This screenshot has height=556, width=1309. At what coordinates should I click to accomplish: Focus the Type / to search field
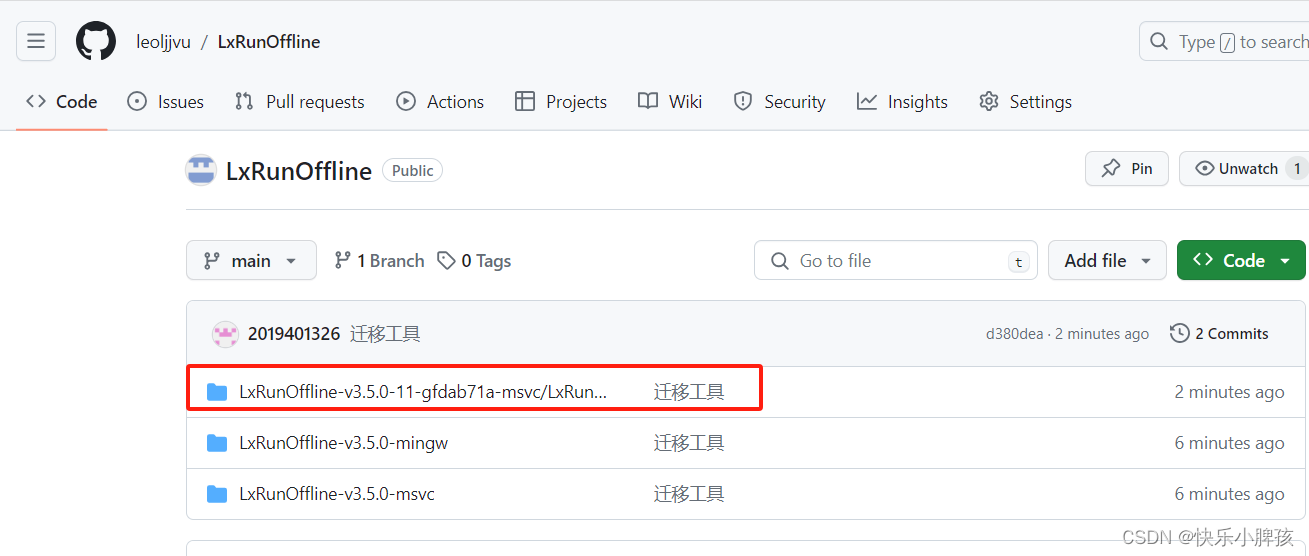[x=1224, y=42]
